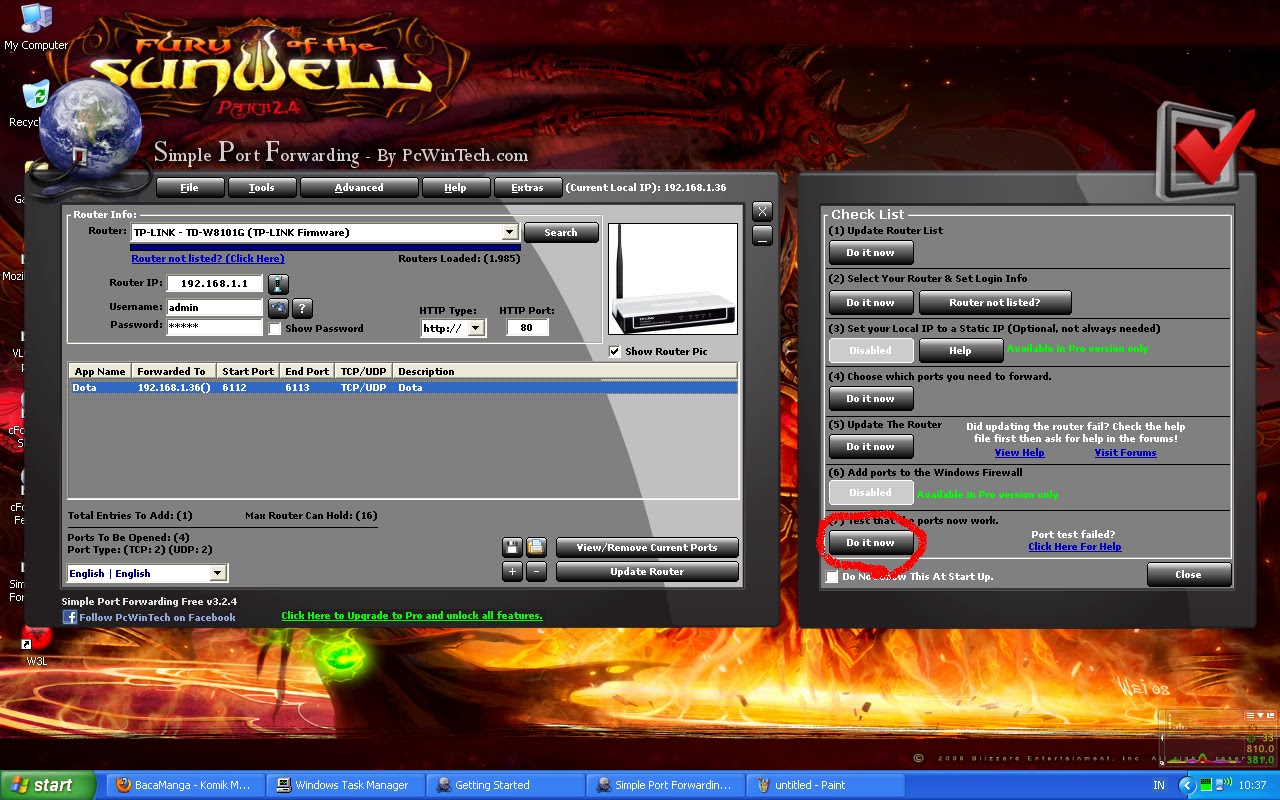Viewport: 1280px width, 800px height.
Task: Click Do it now under Update Router List
Action: 871,252
